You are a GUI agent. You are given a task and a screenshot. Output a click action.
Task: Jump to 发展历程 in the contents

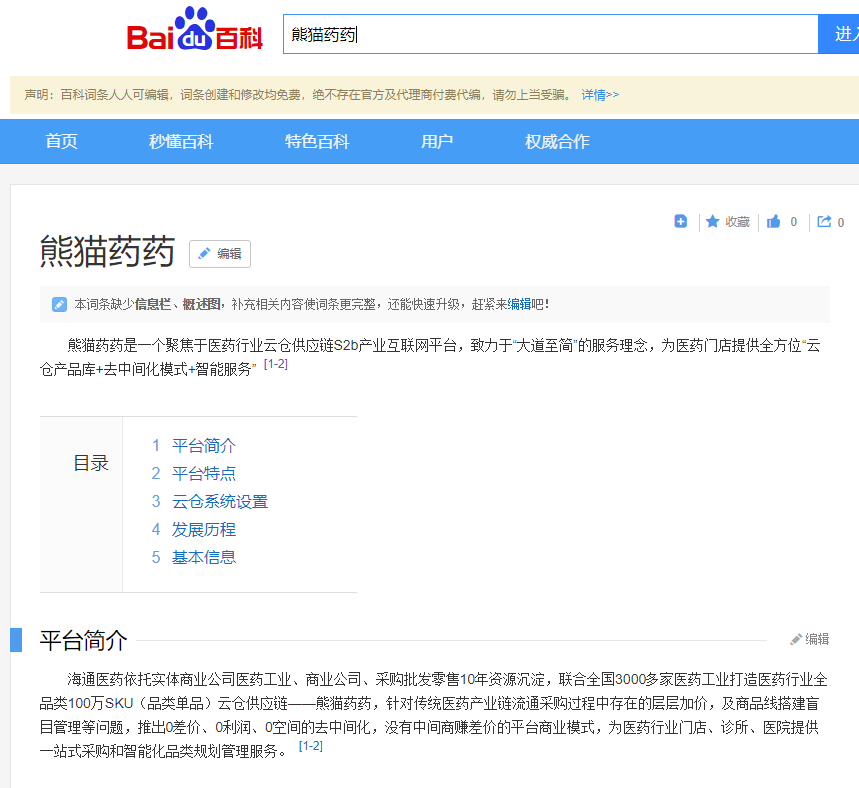click(203, 529)
